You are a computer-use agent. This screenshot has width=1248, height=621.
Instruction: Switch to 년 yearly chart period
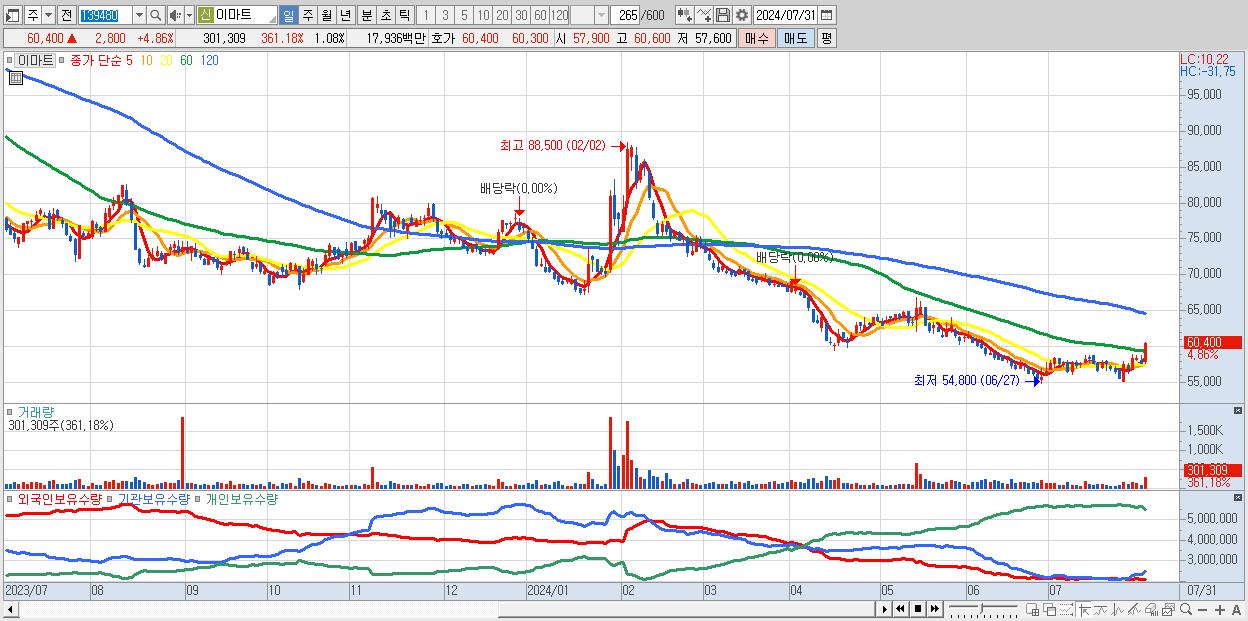click(x=345, y=15)
